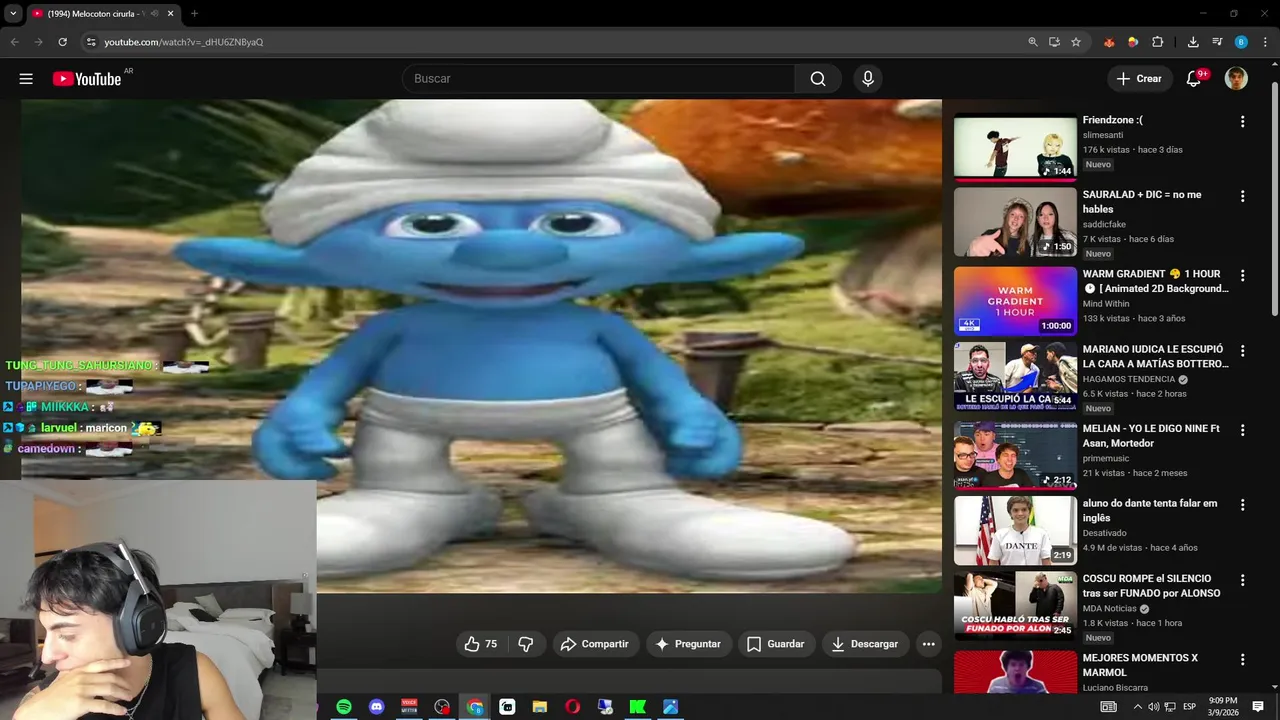Open COSCU ROMPE el SILENCIO video title
This screenshot has height=720, width=1280.
(1152, 586)
